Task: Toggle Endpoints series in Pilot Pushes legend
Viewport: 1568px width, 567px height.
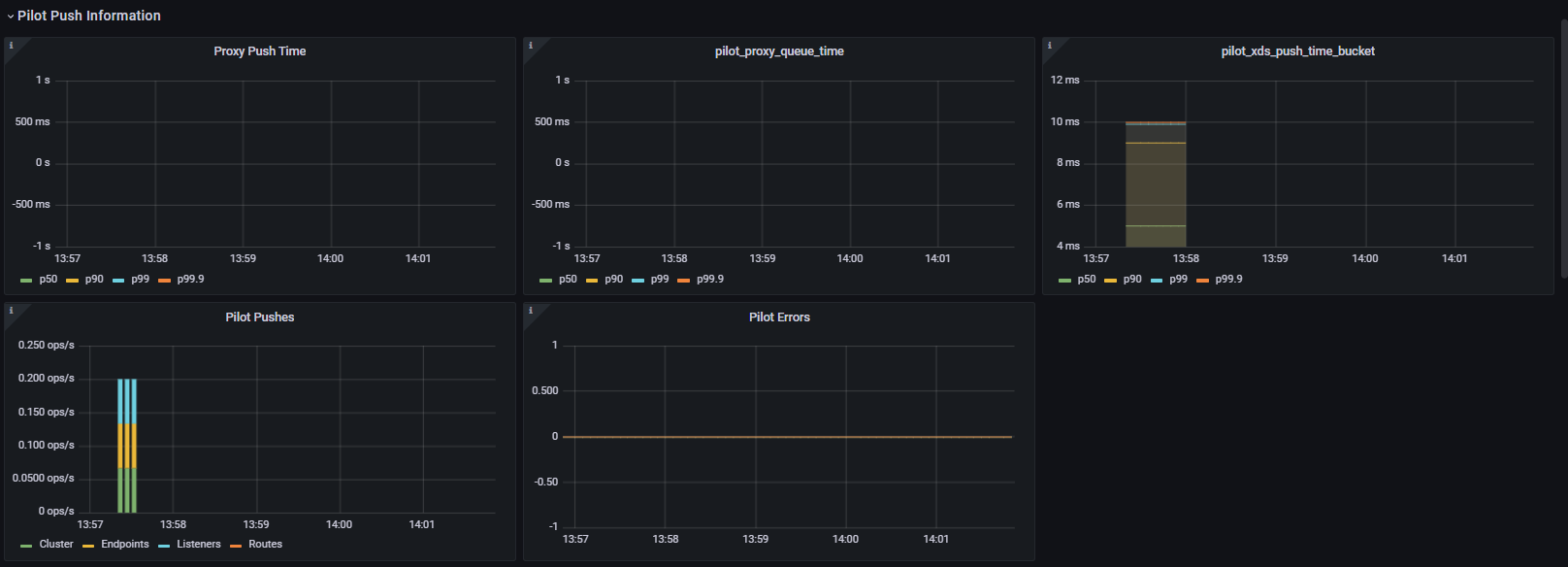Action: coord(125,545)
